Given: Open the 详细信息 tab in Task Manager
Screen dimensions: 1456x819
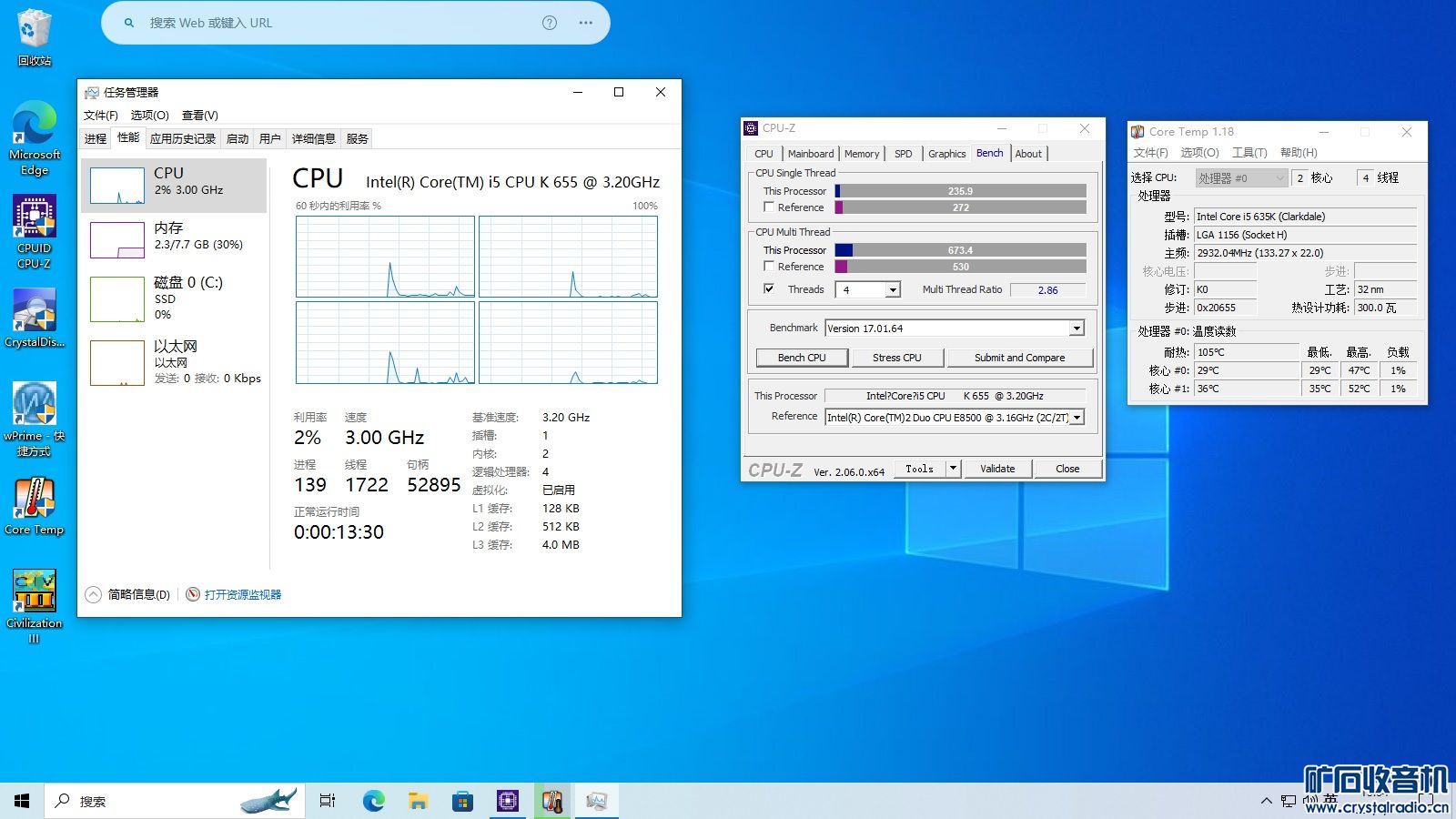Looking at the screenshot, I should [313, 139].
